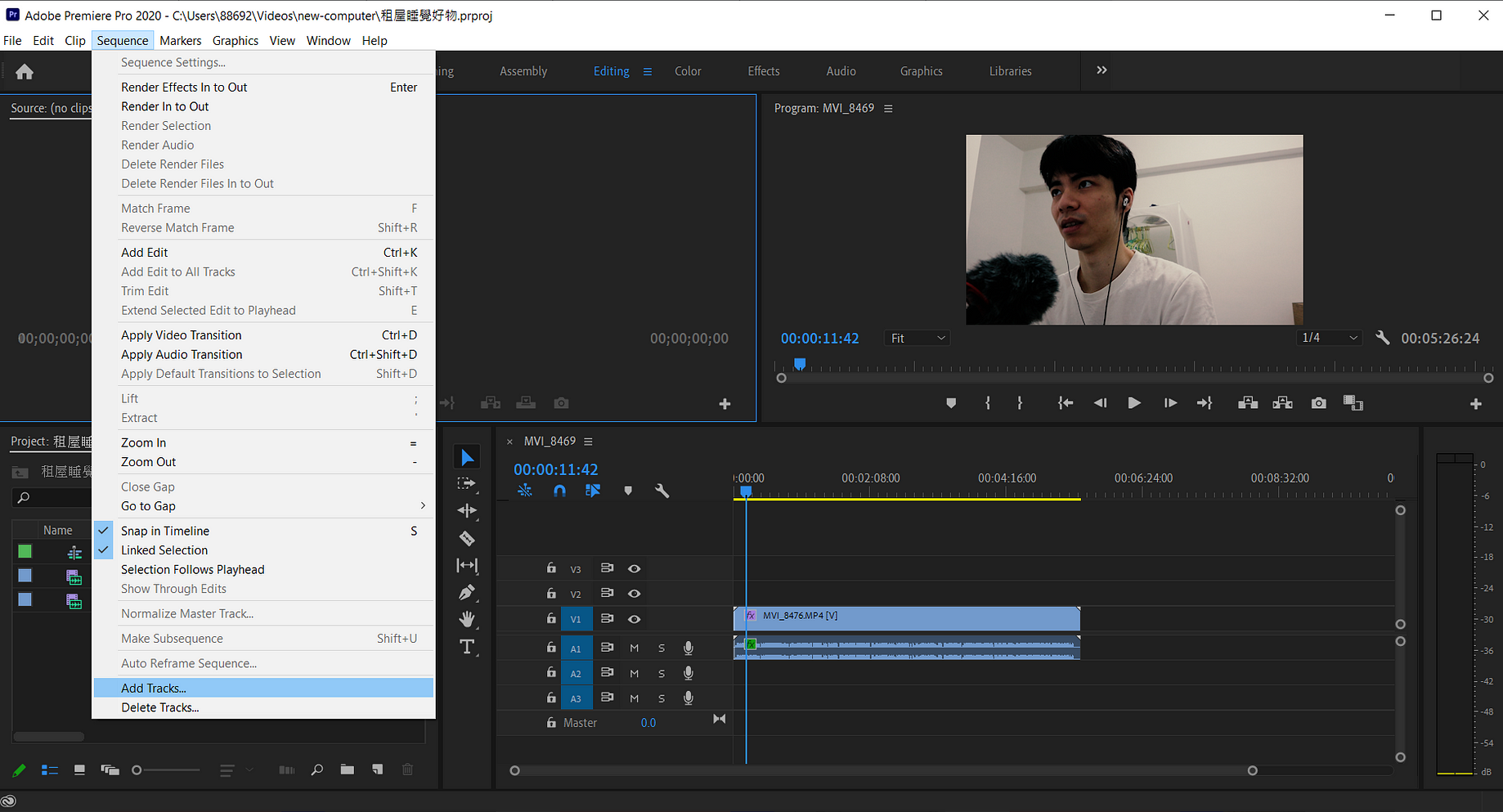
Task: Select the Selection arrow tool
Action: (467, 457)
